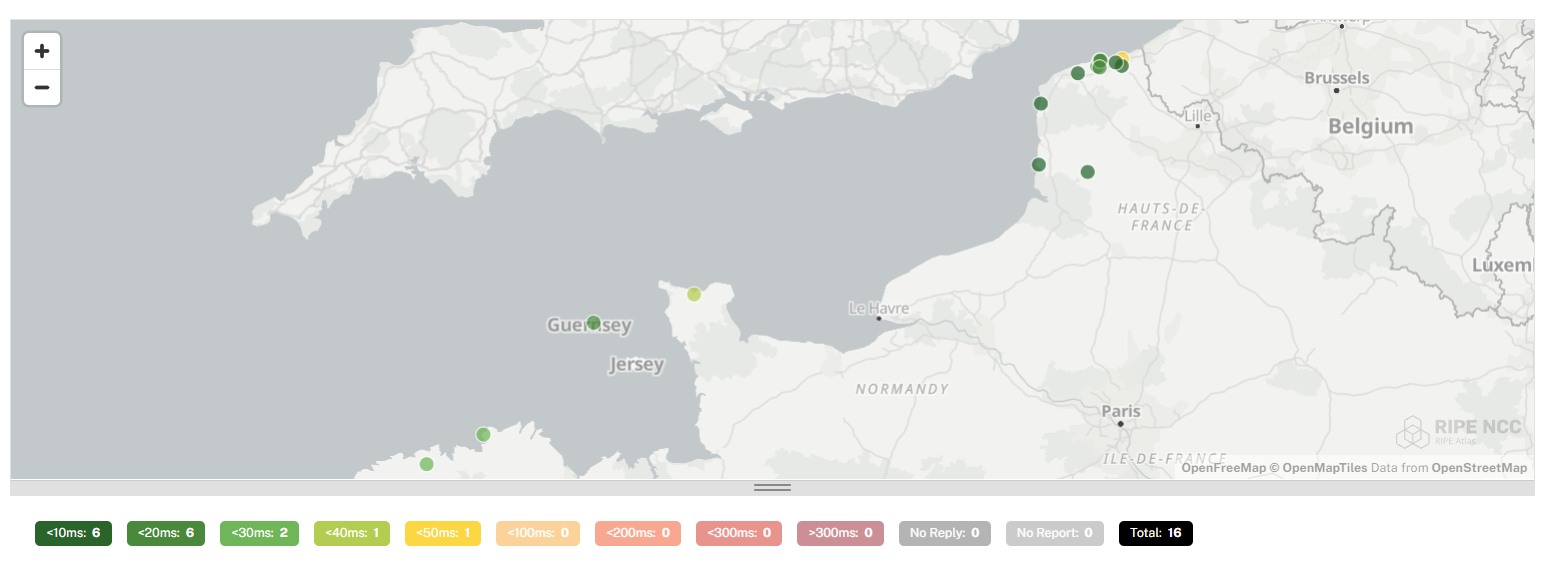Screen dimensions: 1546x575
Task: Click the Total: 16 badge
Action: 1156,533
